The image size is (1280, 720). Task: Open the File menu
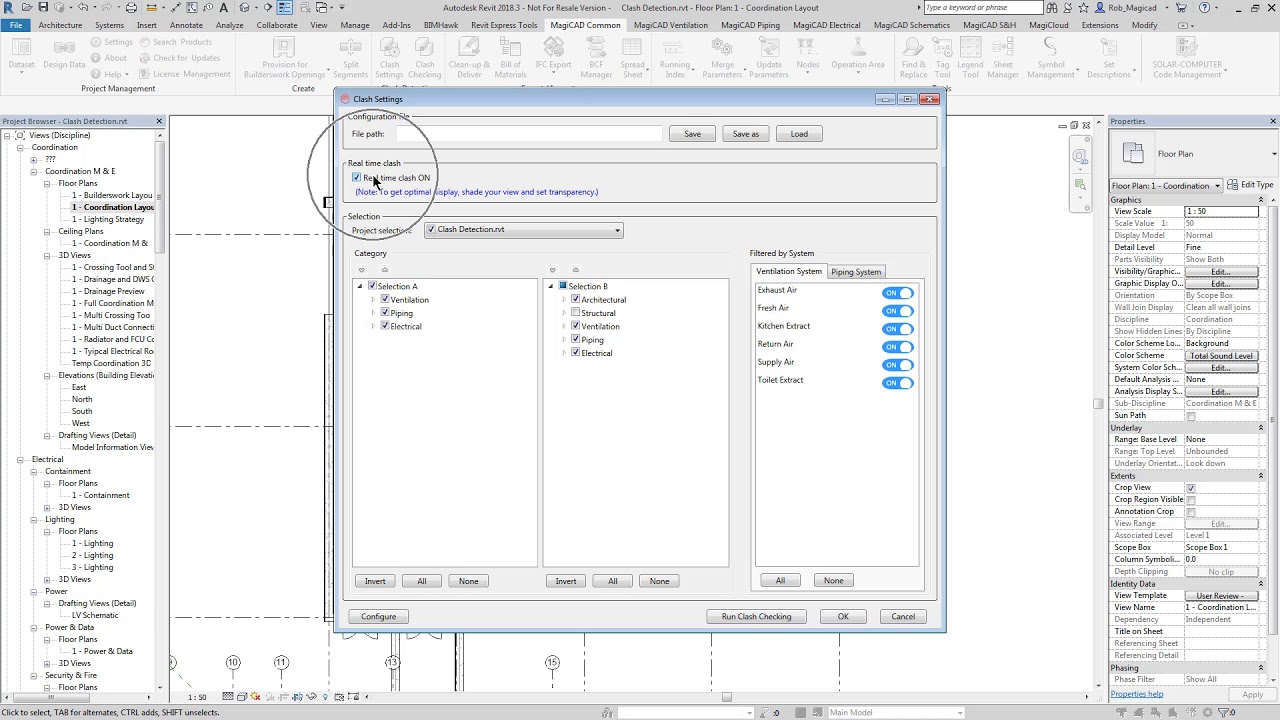pyautogui.click(x=16, y=25)
